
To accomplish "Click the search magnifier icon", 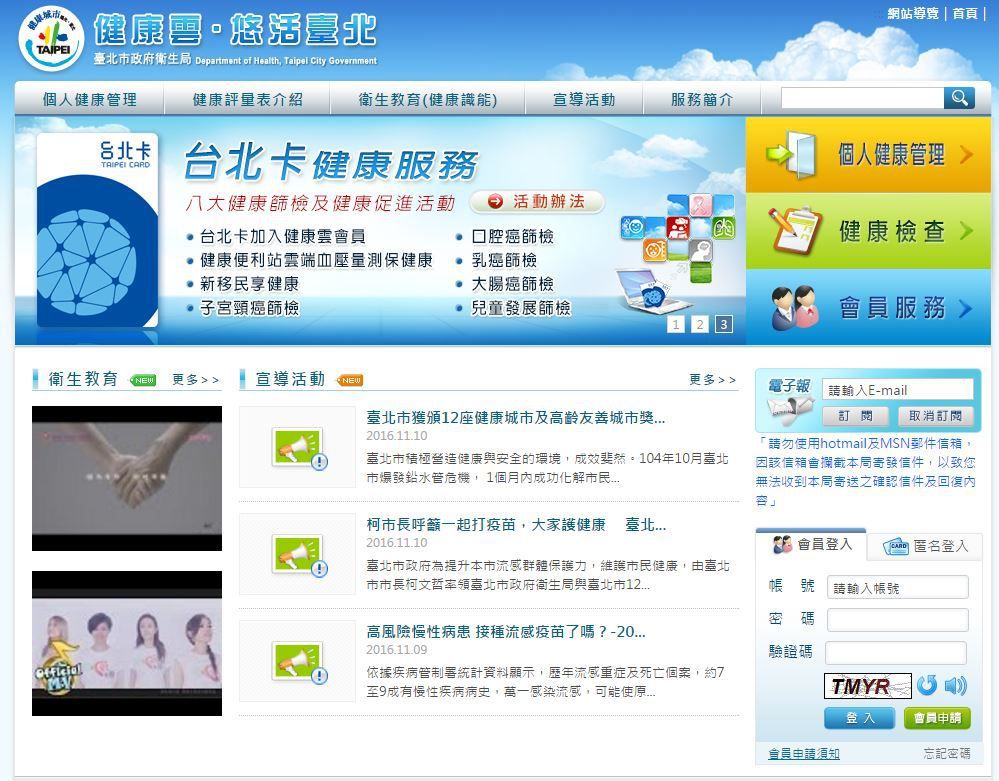I will 959,98.
